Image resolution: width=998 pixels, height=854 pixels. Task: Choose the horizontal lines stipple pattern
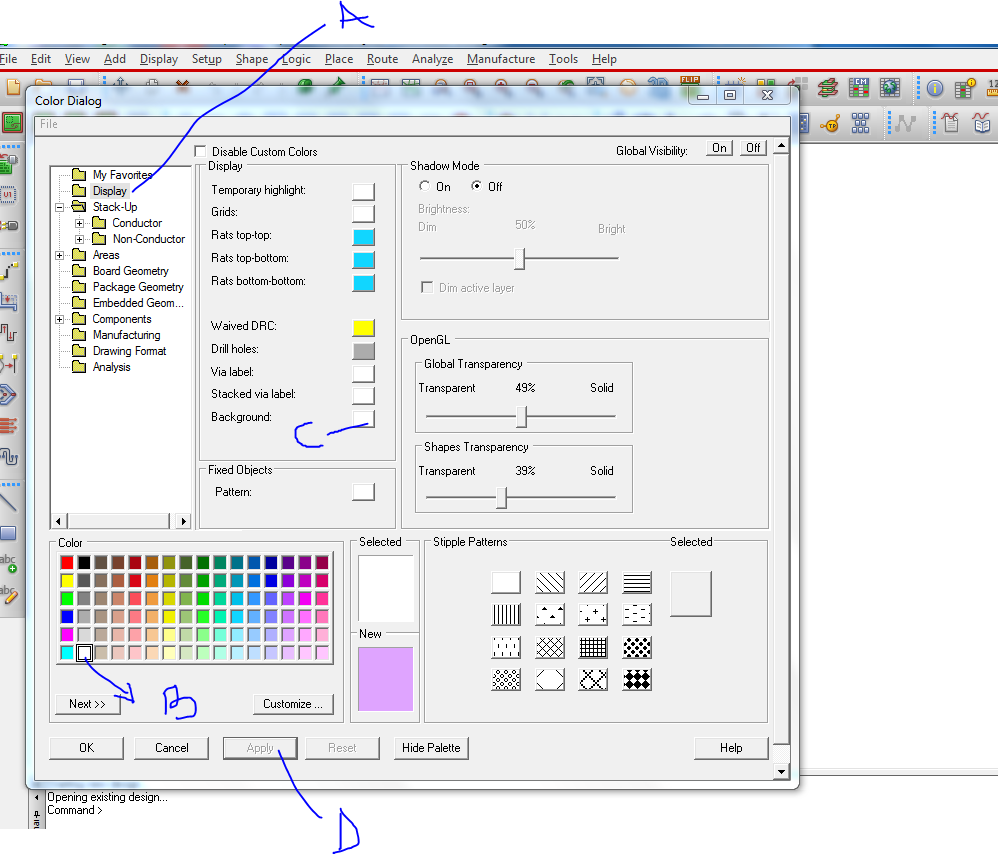click(636, 582)
